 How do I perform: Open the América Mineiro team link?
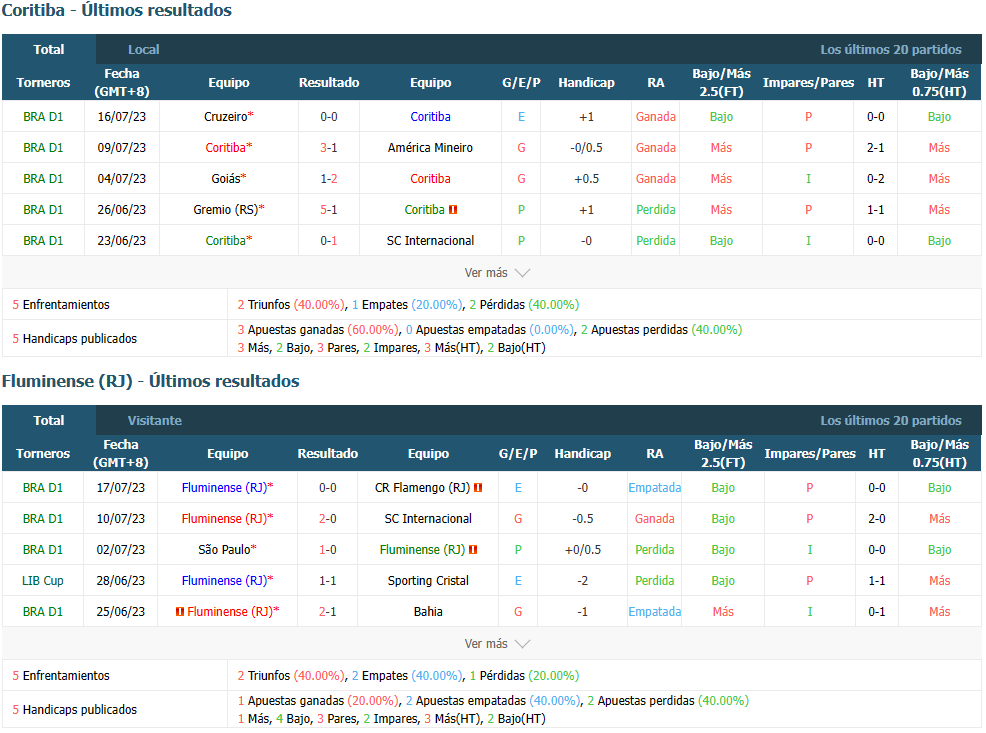430,148
